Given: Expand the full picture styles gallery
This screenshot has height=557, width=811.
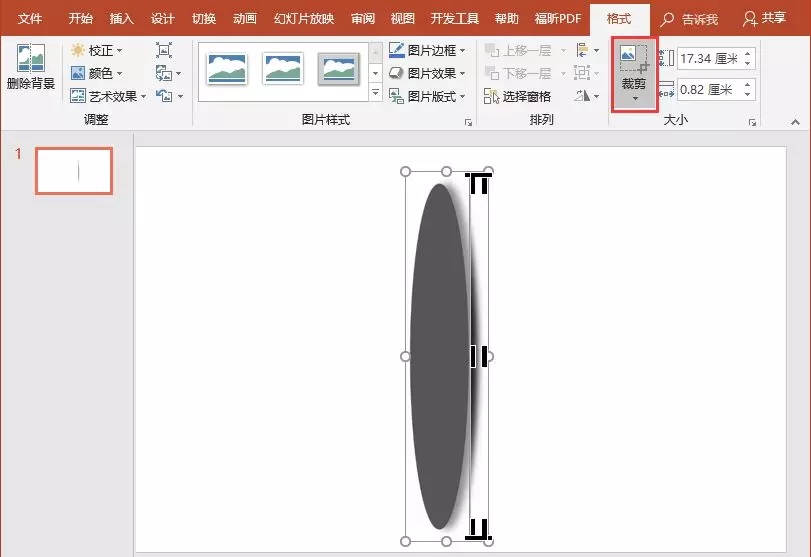Looking at the screenshot, I should pyautogui.click(x=376, y=93).
